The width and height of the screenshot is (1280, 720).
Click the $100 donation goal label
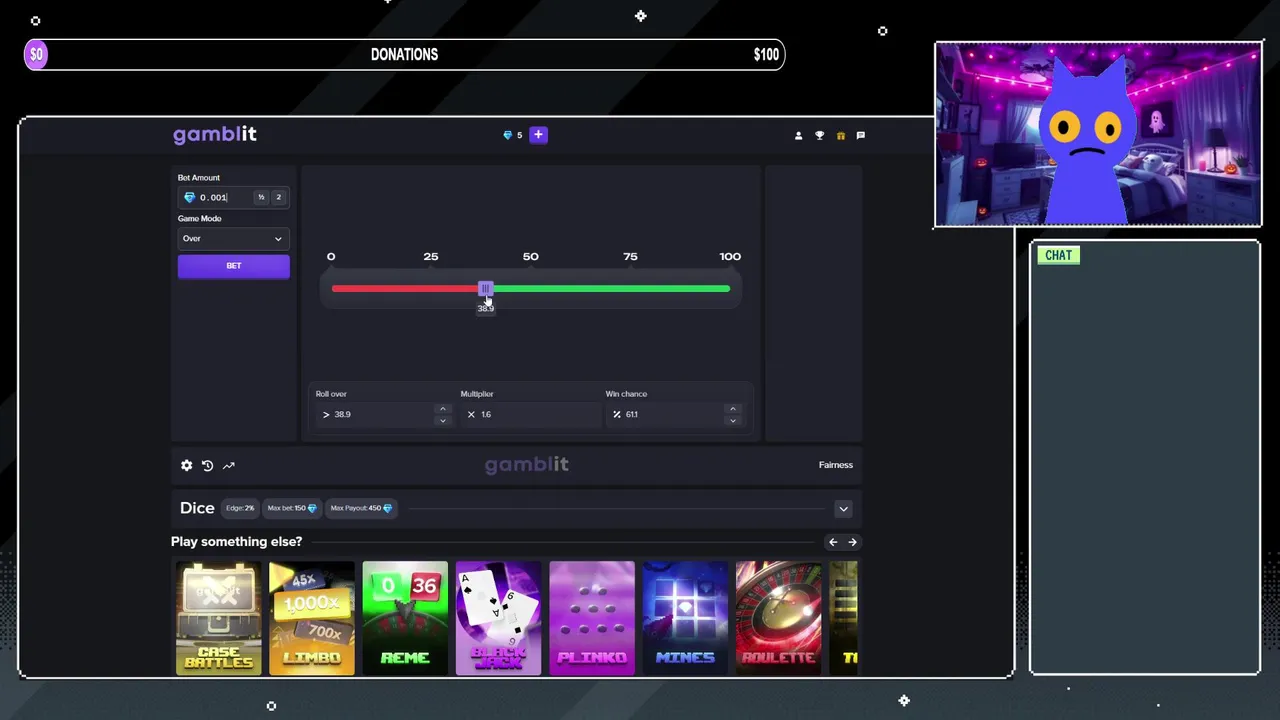pos(766,55)
